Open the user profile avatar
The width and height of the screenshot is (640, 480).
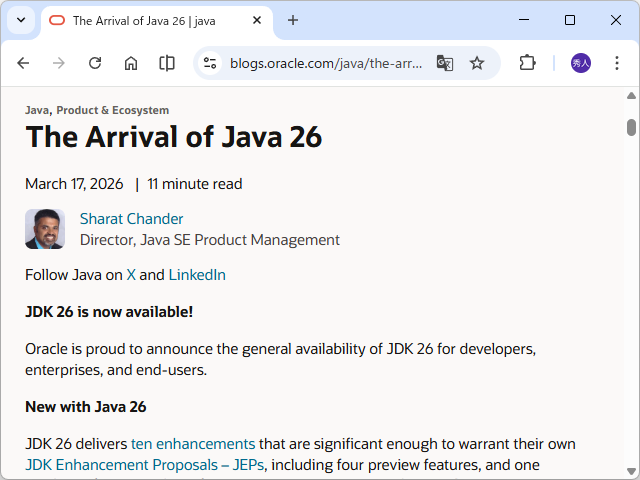point(580,63)
